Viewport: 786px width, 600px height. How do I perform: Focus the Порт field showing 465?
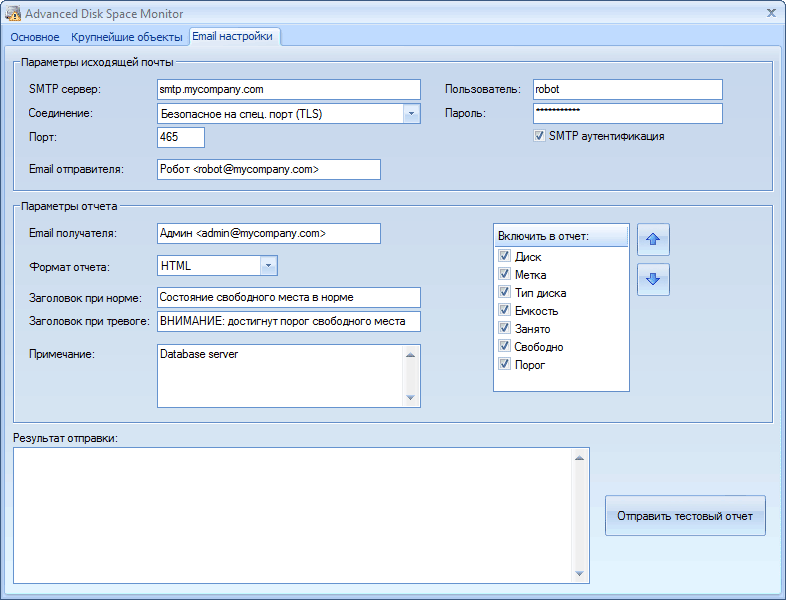[x=181, y=137]
